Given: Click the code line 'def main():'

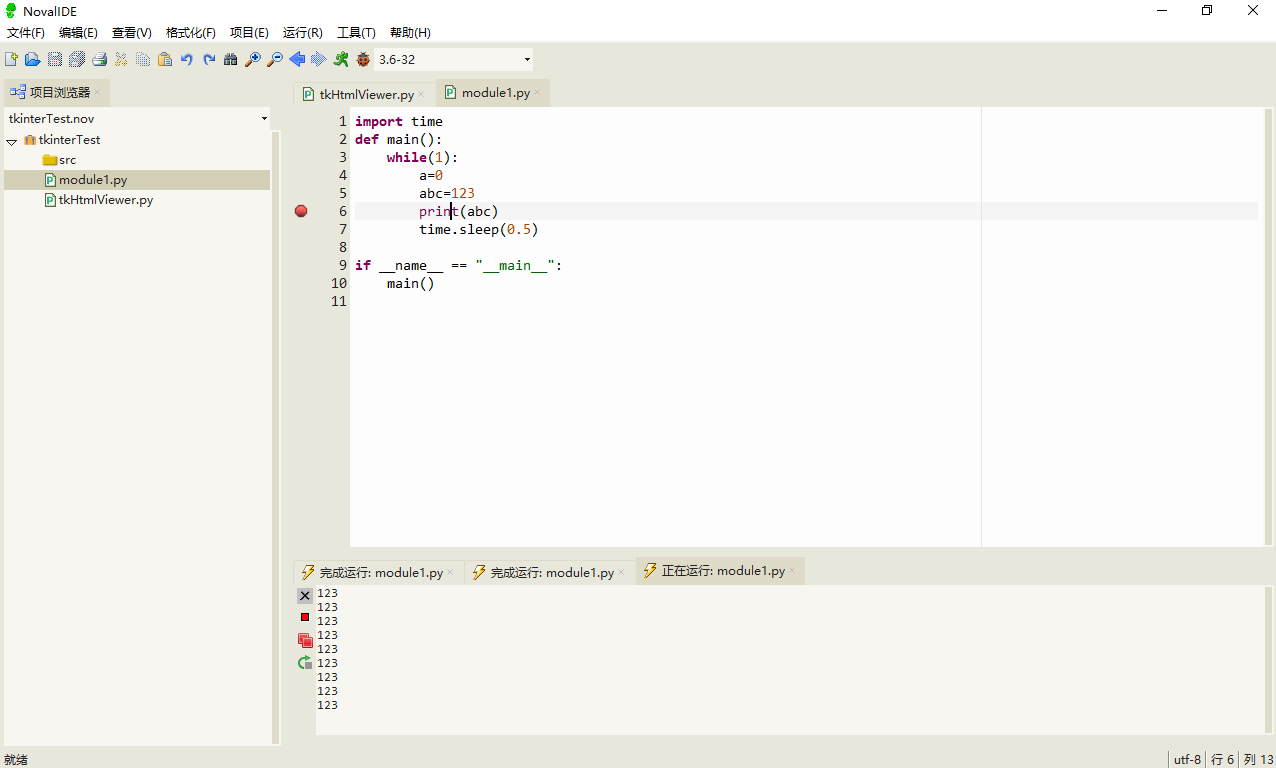Looking at the screenshot, I should pyautogui.click(x=399, y=139).
